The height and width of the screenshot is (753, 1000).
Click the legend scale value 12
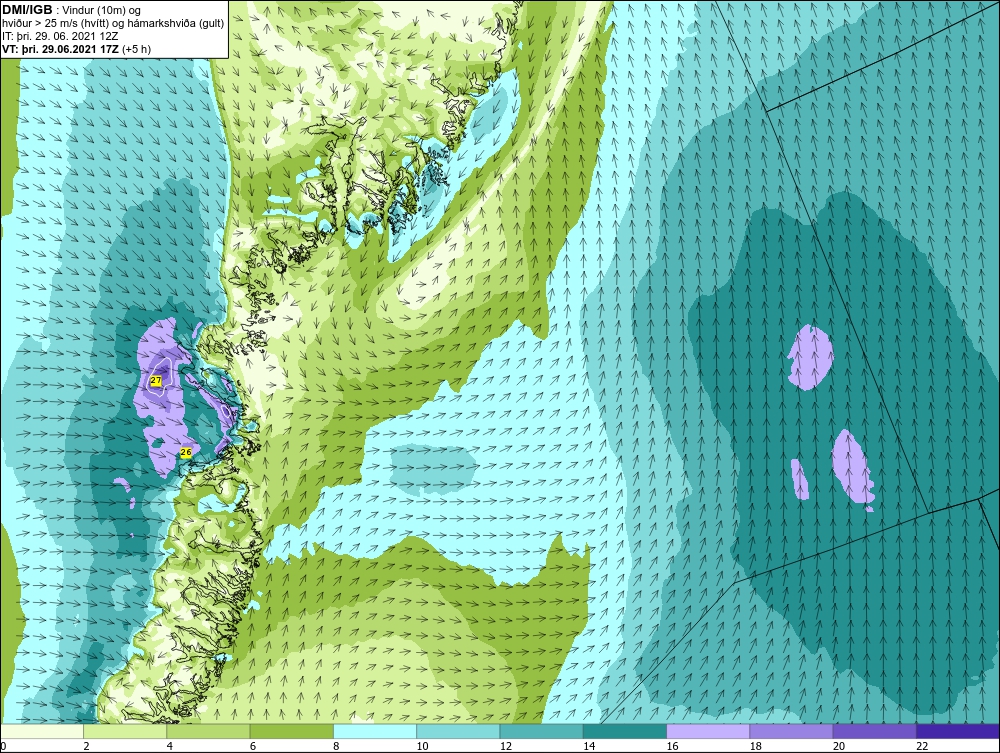coord(506,747)
